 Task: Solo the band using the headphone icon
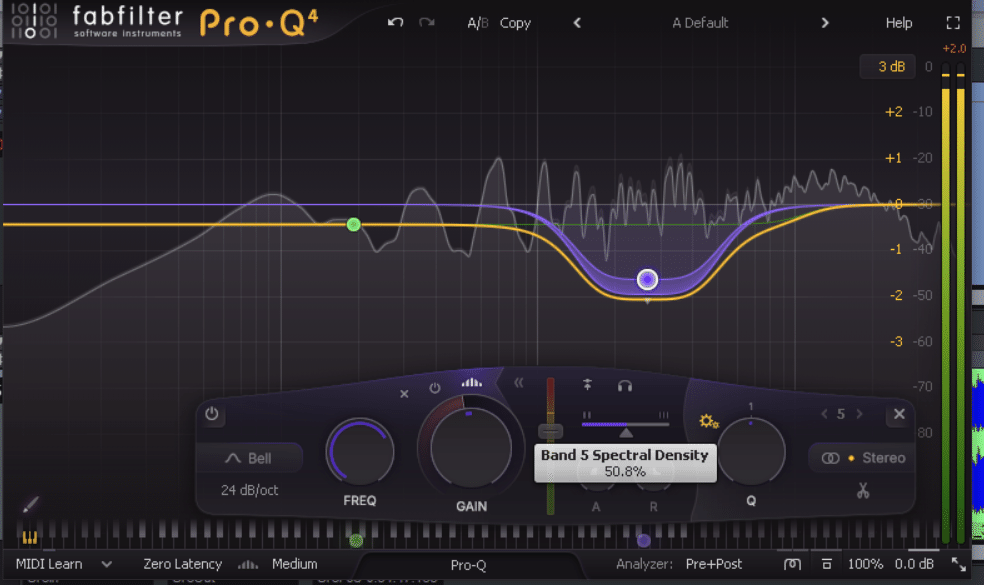623,383
